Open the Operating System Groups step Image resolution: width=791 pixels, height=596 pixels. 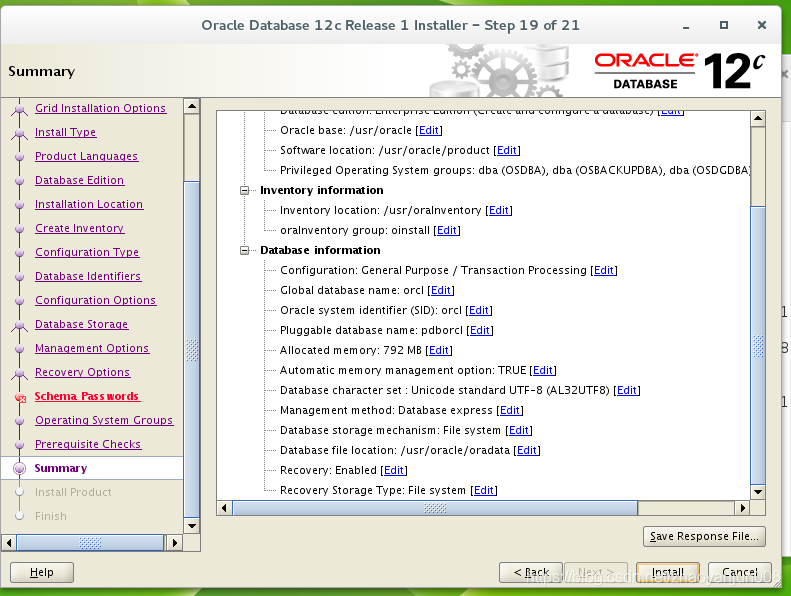pyautogui.click(x=104, y=420)
